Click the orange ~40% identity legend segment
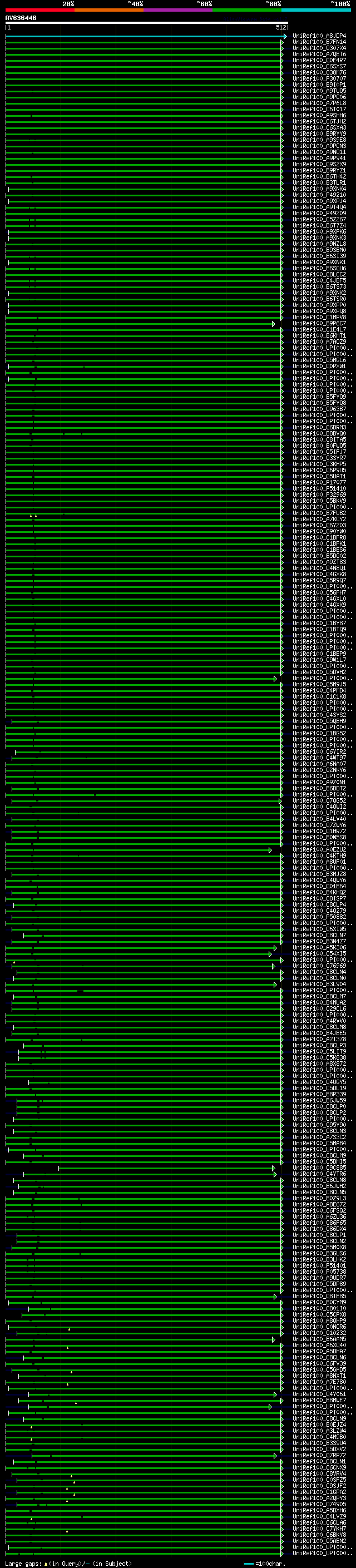This screenshot has width=356, height=1568. 109,10
